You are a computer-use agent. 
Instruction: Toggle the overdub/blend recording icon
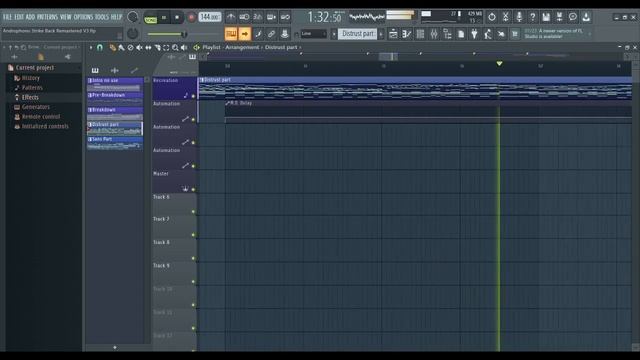tap(271, 17)
